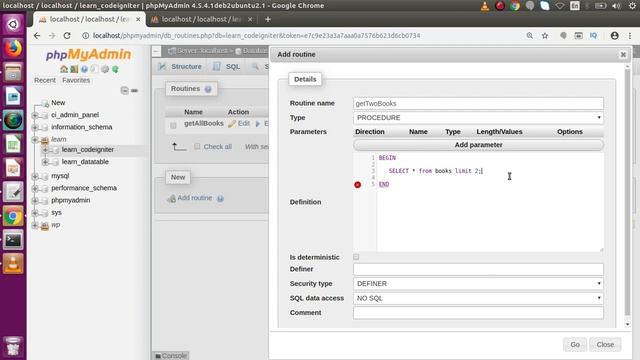Open a new Chrome tab
640x360 pixels.
(x=268, y=19)
